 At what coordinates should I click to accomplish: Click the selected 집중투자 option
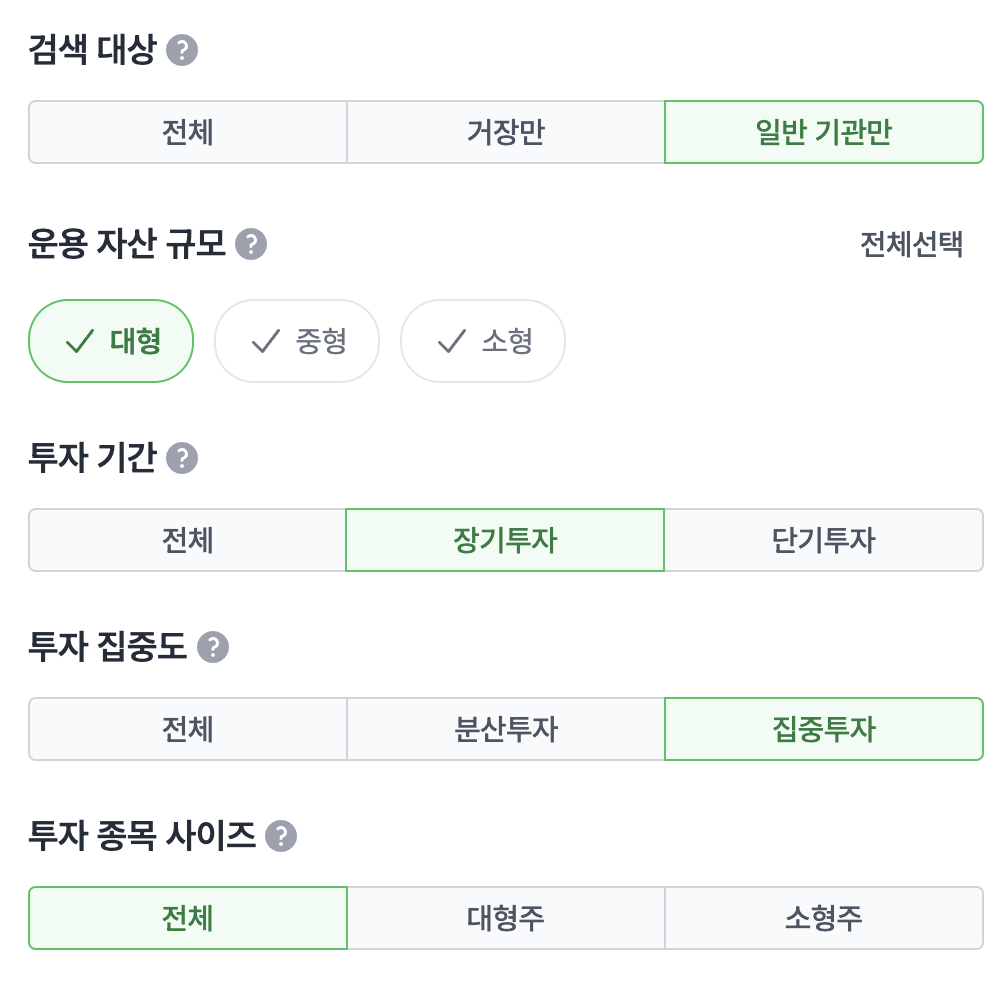[x=824, y=729]
